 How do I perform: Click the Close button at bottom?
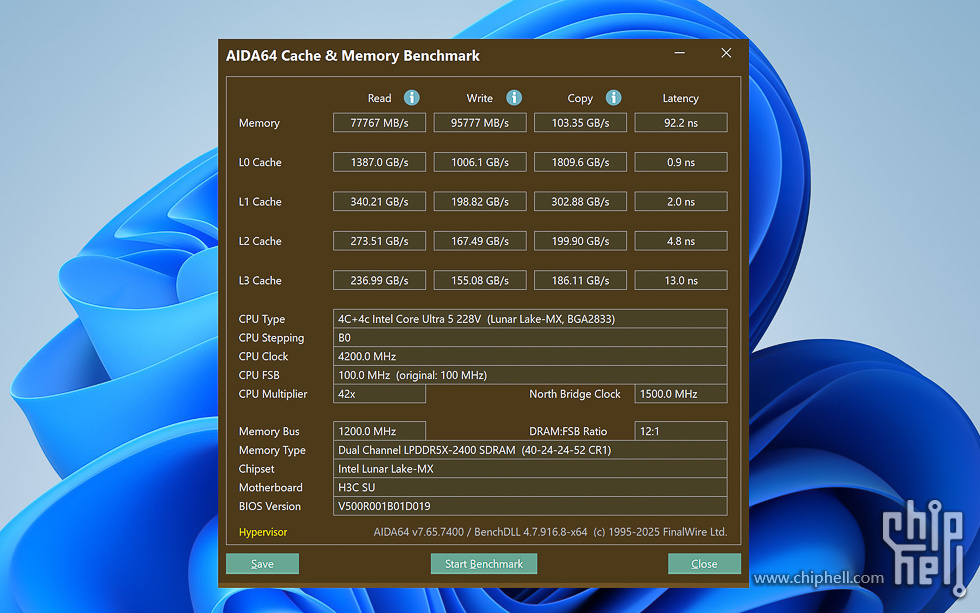click(704, 564)
